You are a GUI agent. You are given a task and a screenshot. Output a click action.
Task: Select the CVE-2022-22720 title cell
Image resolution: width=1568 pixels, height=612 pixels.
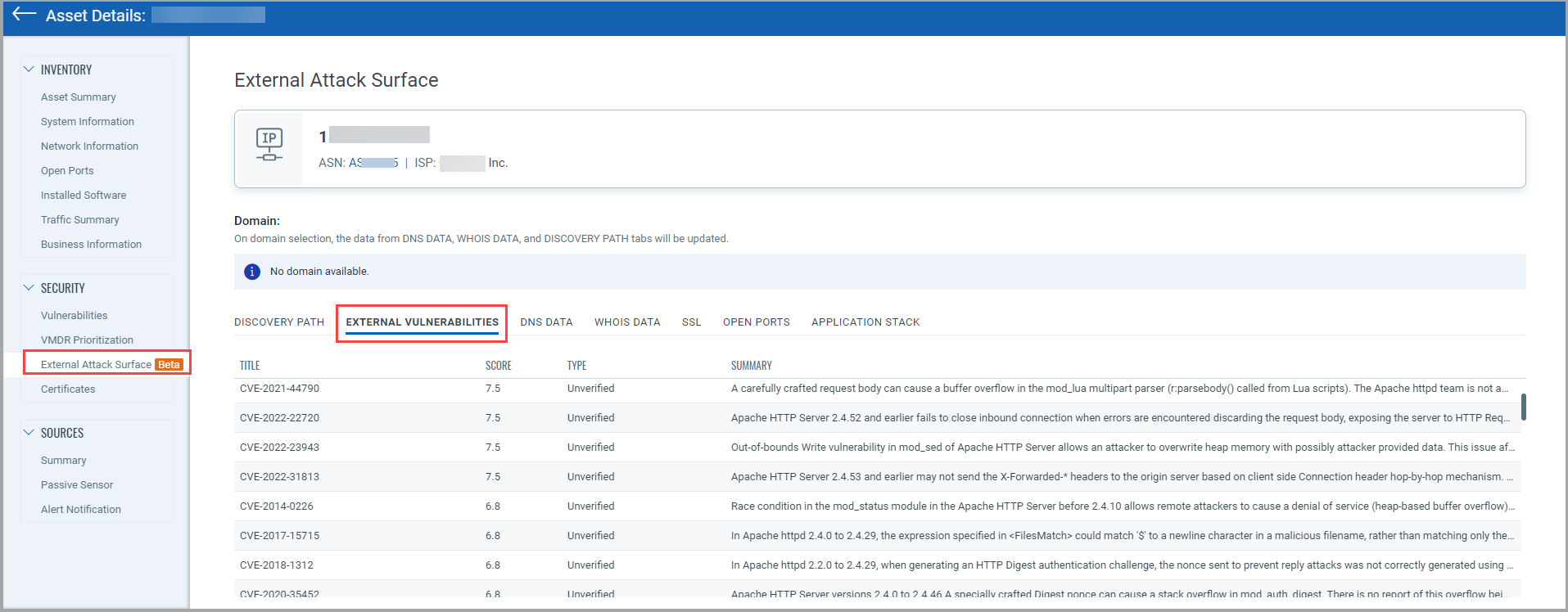(x=279, y=418)
